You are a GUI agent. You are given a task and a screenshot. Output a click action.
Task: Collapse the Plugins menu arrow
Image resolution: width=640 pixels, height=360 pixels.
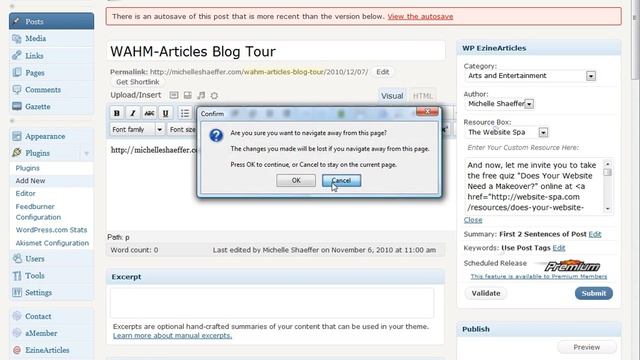coord(87,153)
